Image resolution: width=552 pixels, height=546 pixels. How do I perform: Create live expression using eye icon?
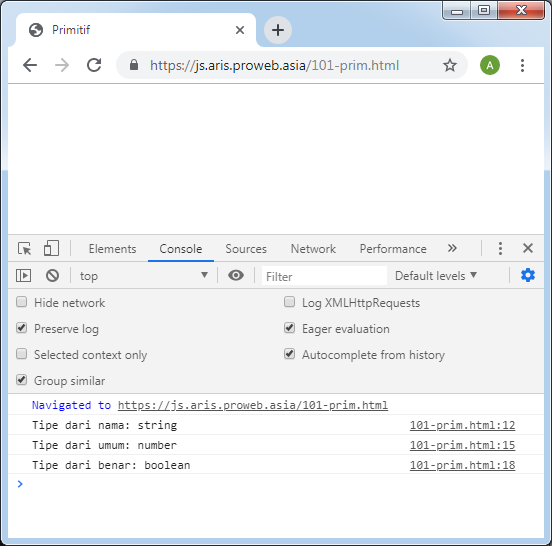coord(236,275)
